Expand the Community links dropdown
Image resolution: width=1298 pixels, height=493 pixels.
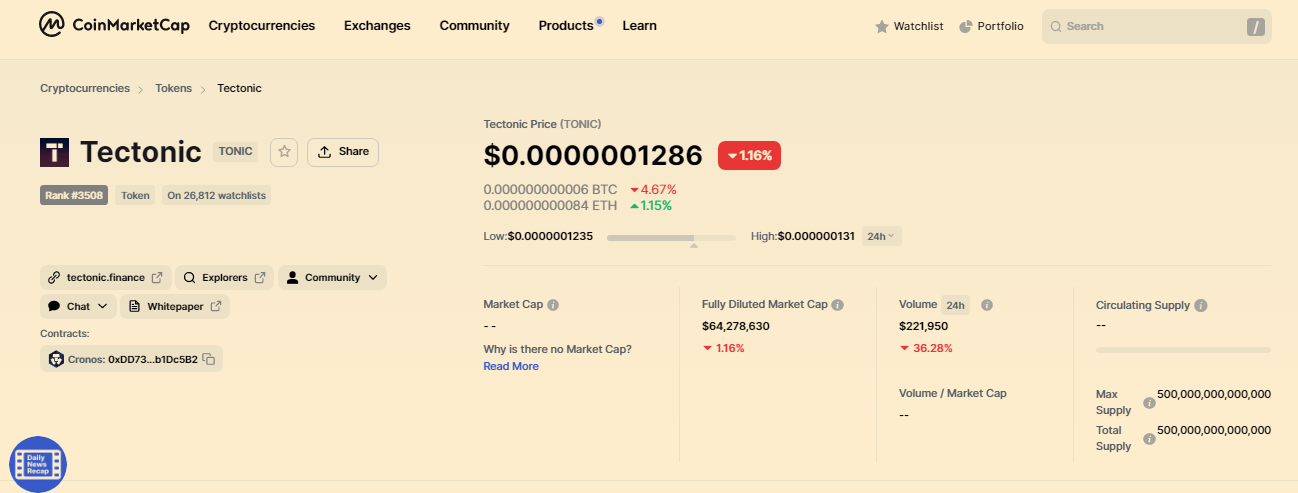[x=332, y=277]
